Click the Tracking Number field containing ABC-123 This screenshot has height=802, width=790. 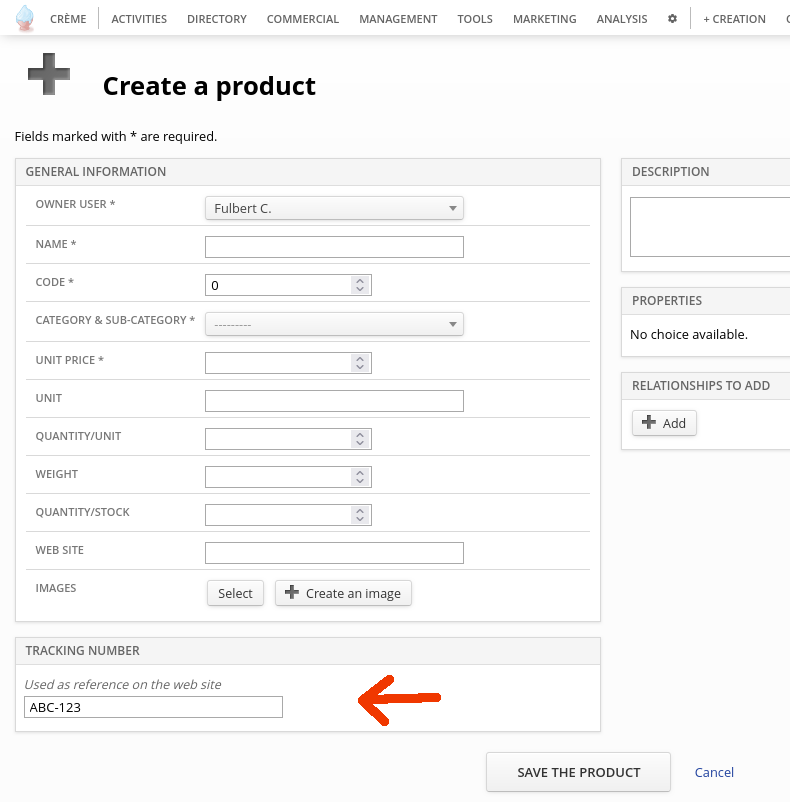153,707
